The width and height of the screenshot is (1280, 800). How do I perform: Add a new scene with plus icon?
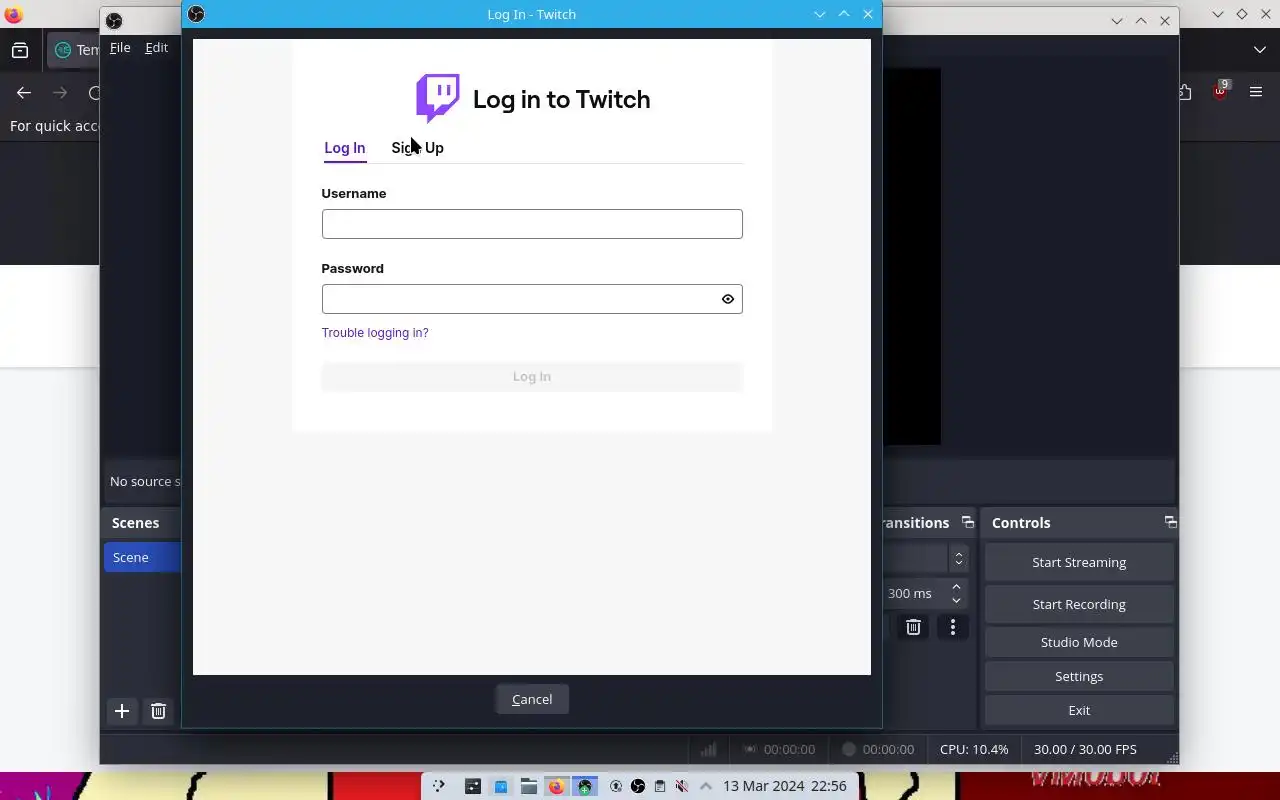pyautogui.click(x=122, y=711)
